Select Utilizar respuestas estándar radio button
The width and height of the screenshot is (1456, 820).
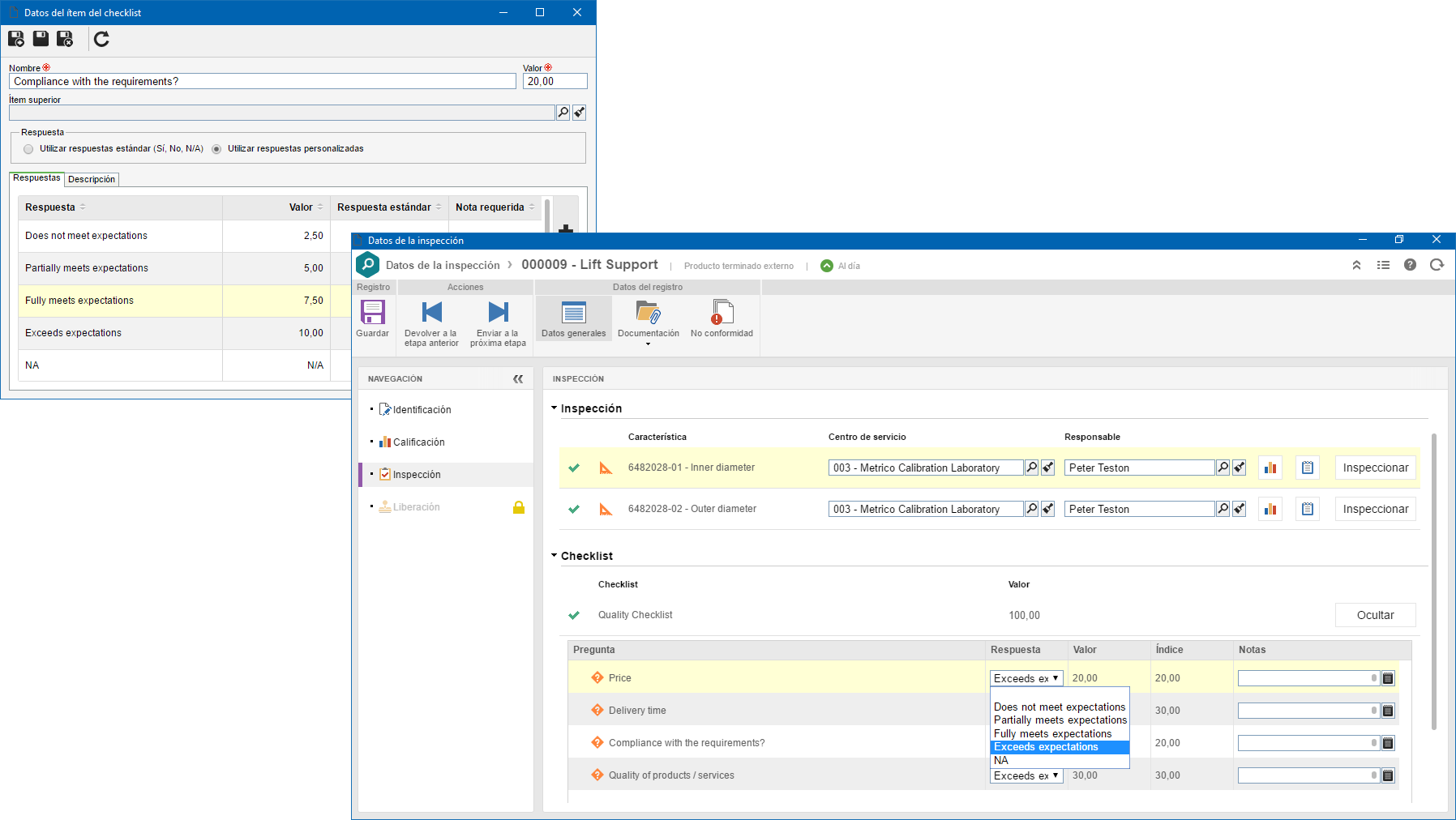(29, 149)
